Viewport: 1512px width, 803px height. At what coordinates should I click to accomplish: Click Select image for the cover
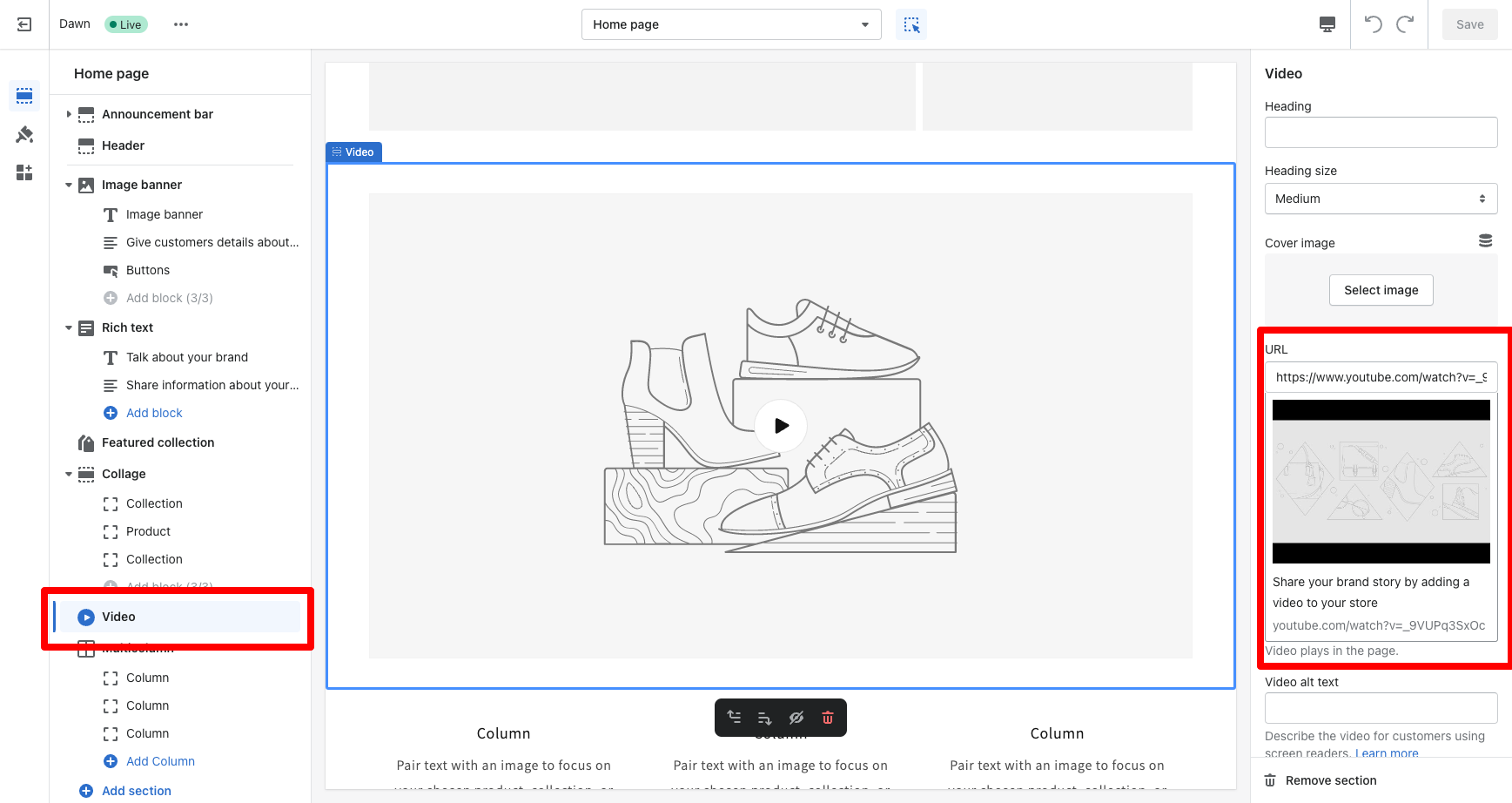pyautogui.click(x=1381, y=290)
